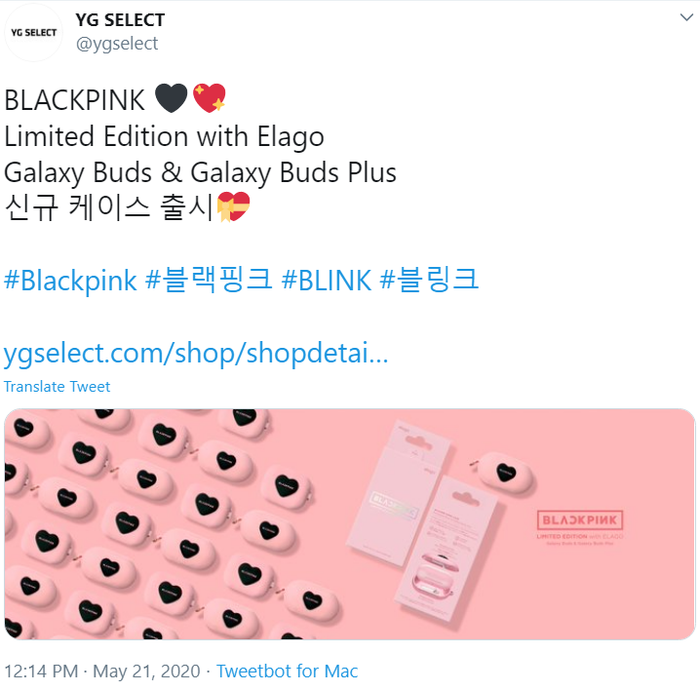Click the sparkling red heart emoji
This screenshot has height=683, width=700.
coord(209,98)
